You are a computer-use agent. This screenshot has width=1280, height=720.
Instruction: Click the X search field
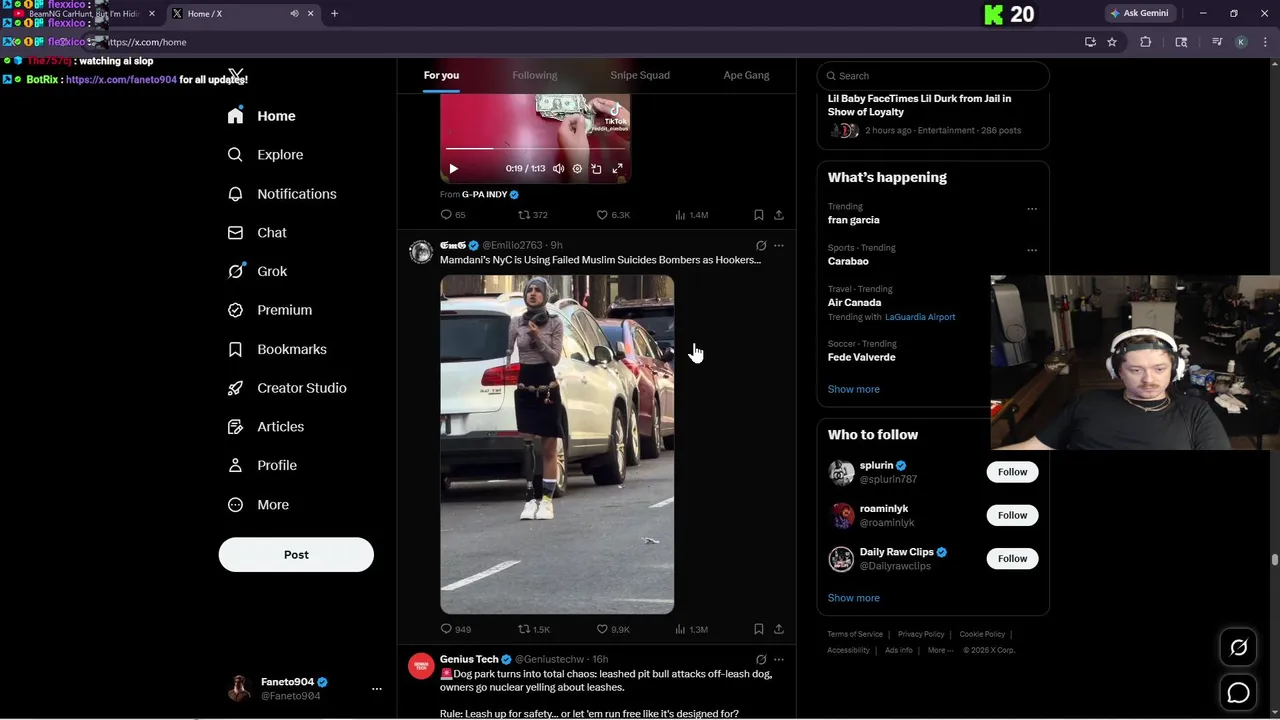[x=933, y=76]
